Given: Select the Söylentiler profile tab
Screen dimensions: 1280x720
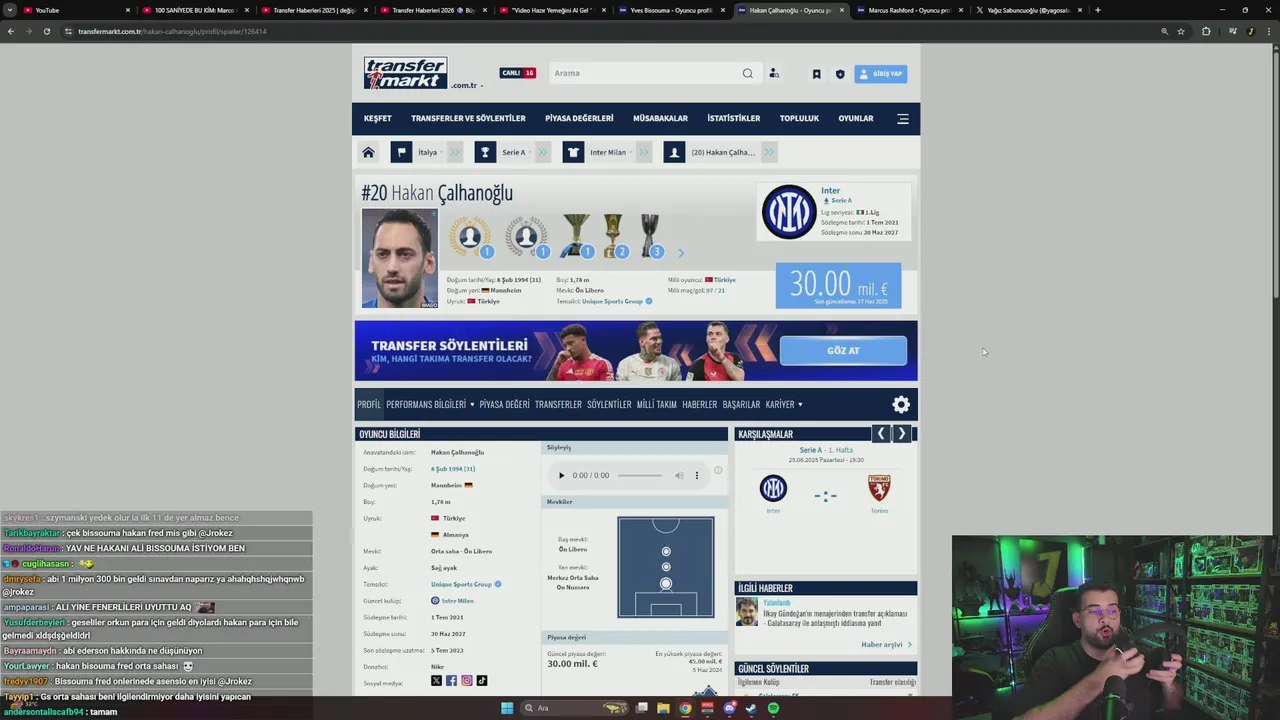Looking at the screenshot, I should pos(609,404).
